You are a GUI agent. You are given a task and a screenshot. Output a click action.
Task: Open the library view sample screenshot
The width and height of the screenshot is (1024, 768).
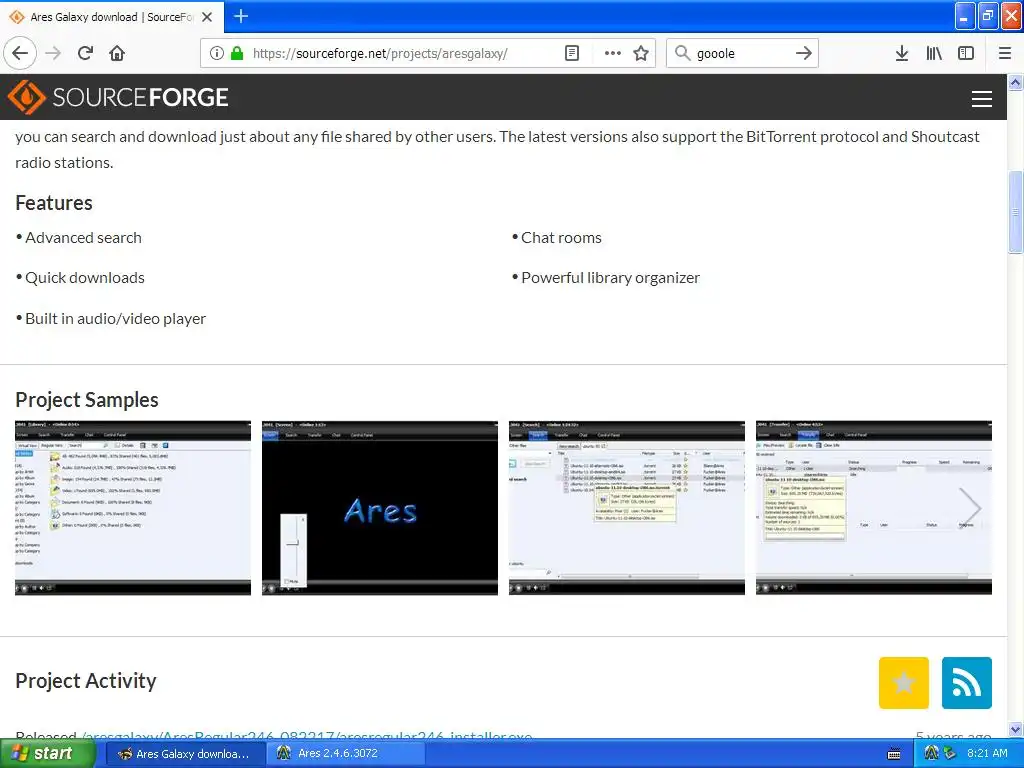133,507
